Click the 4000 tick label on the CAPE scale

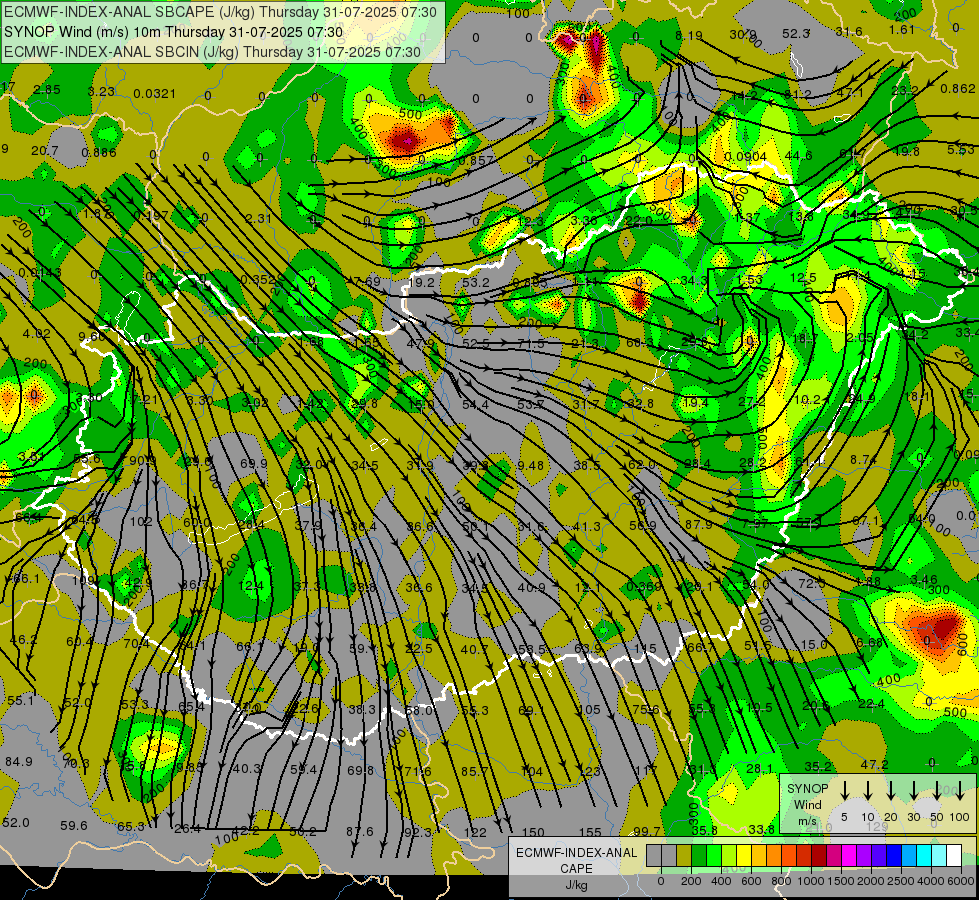pos(931,881)
